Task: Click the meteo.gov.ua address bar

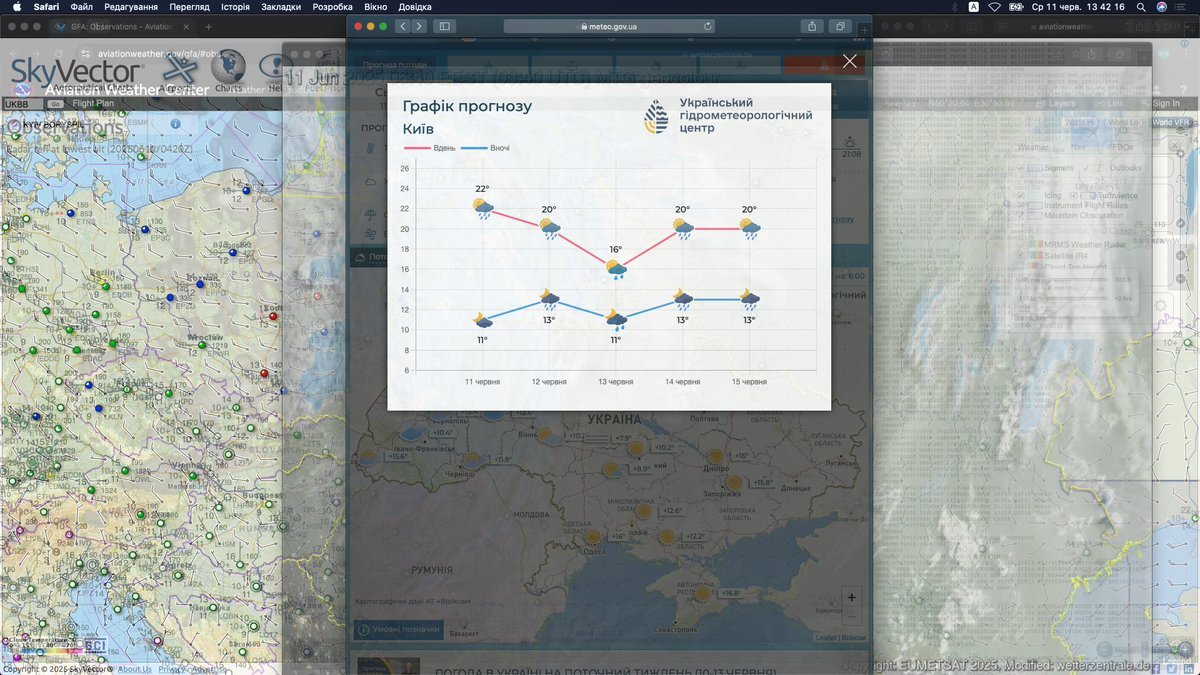Action: coord(610,26)
